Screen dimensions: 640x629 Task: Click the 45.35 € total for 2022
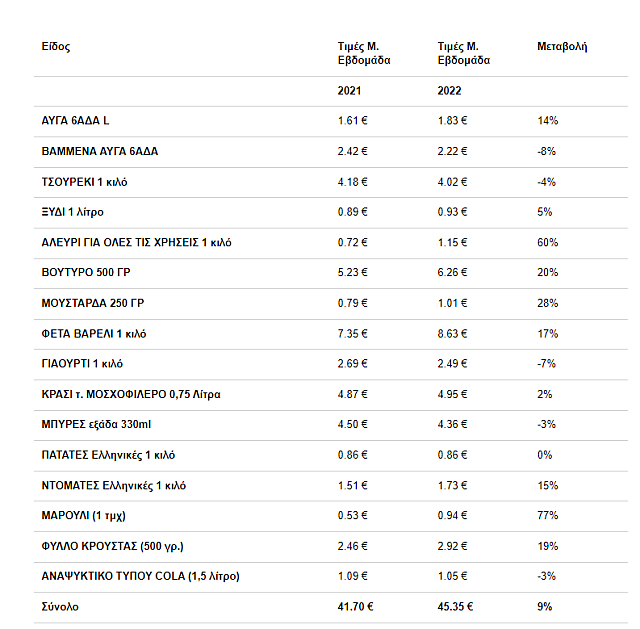tap(456, 607)
